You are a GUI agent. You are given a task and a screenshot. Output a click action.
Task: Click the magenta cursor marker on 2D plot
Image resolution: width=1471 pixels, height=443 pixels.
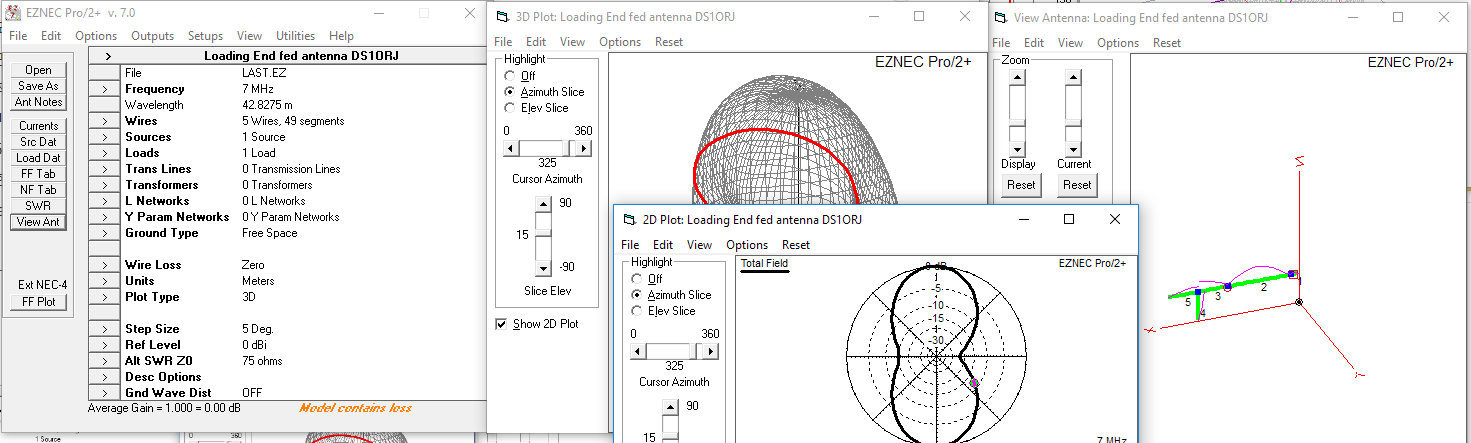click(973, 382)
